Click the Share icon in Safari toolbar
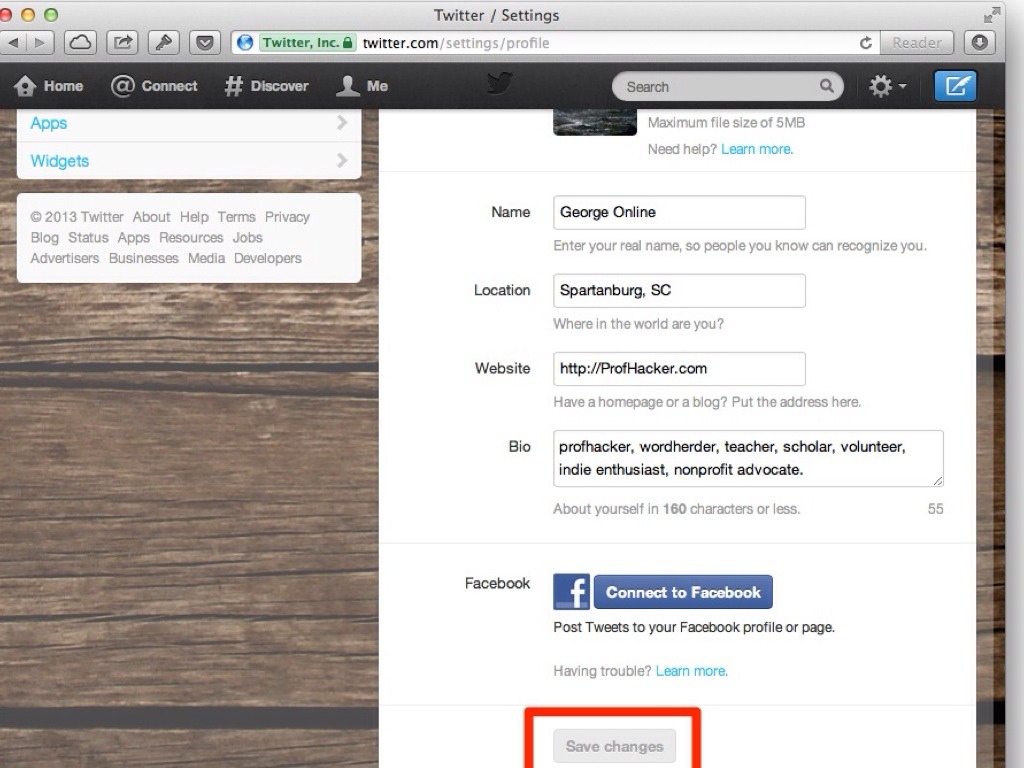 click(122, 43)
